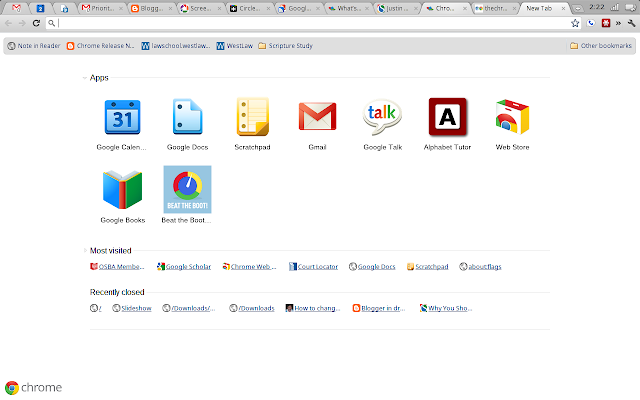Click the red extension icon in toolbar
The height and width of the screenshot is (400, 640).
pyautogui.click(x=606, y=23)
